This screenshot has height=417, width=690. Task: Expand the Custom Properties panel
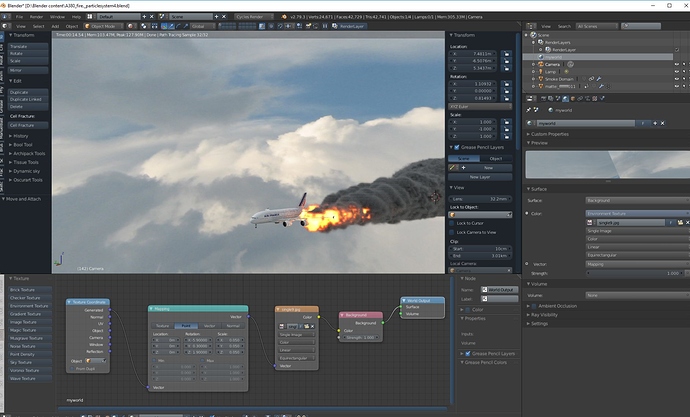coord(549,134)
